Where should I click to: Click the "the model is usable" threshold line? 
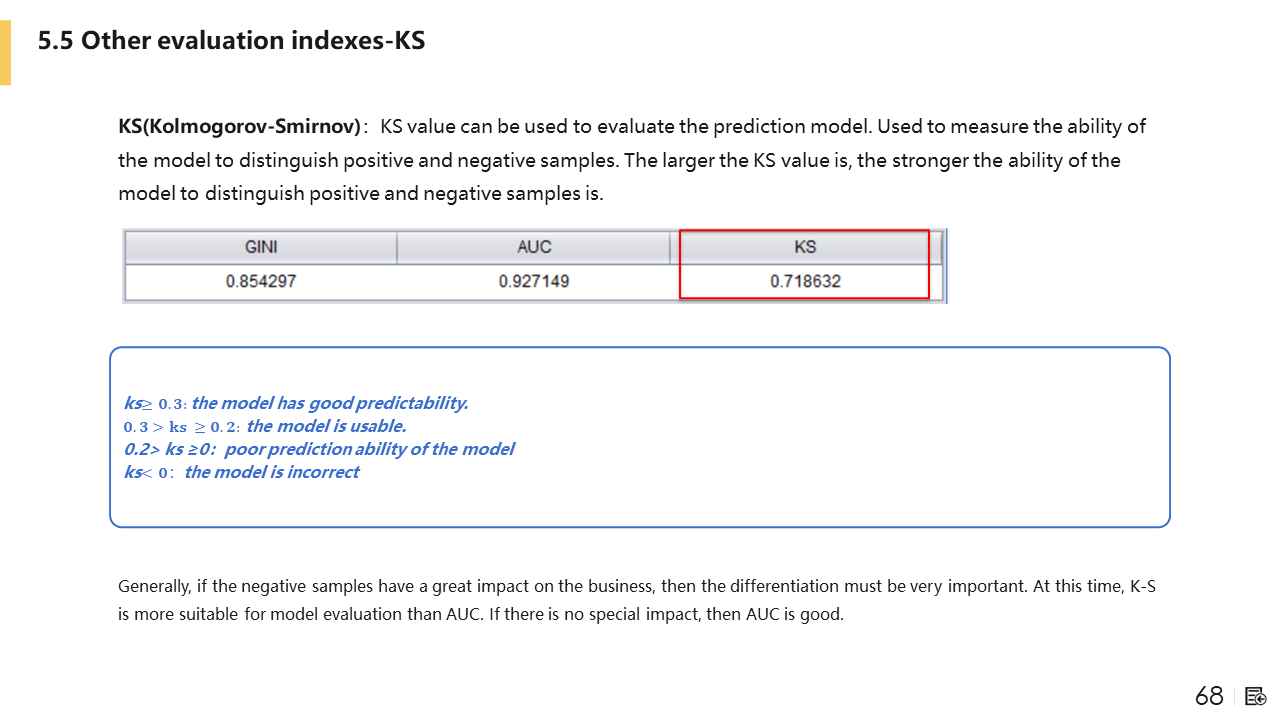coord(265,426)
